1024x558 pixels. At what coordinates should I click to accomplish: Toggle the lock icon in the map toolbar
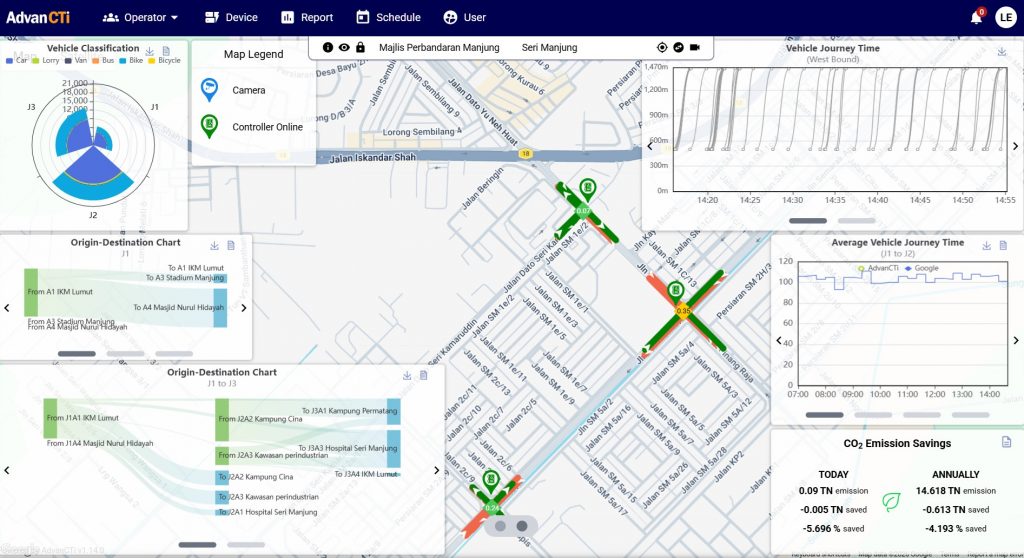point(360,47)
